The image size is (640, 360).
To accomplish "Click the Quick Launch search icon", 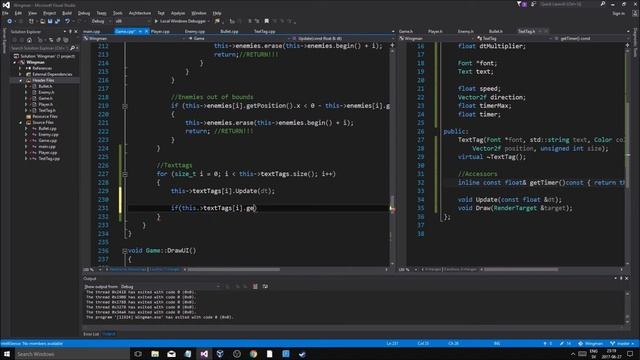I will click(602, 4).
